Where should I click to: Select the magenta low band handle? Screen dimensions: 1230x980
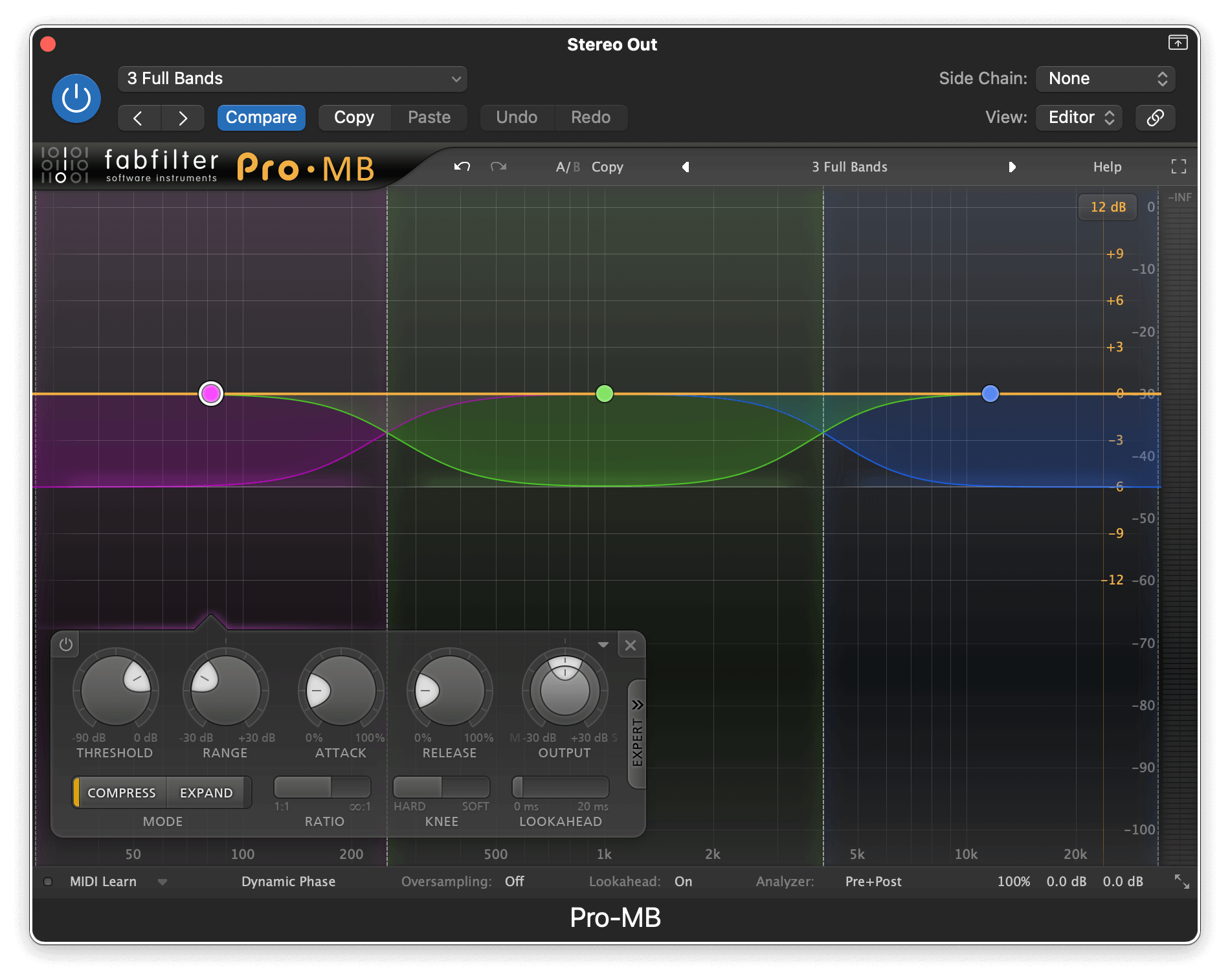pos(211,394)
